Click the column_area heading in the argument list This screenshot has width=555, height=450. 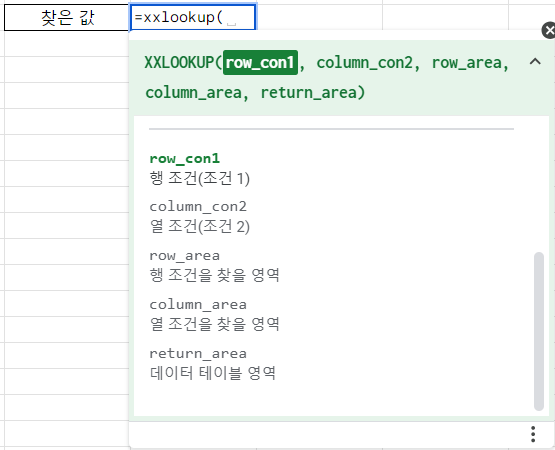point(198,304)
